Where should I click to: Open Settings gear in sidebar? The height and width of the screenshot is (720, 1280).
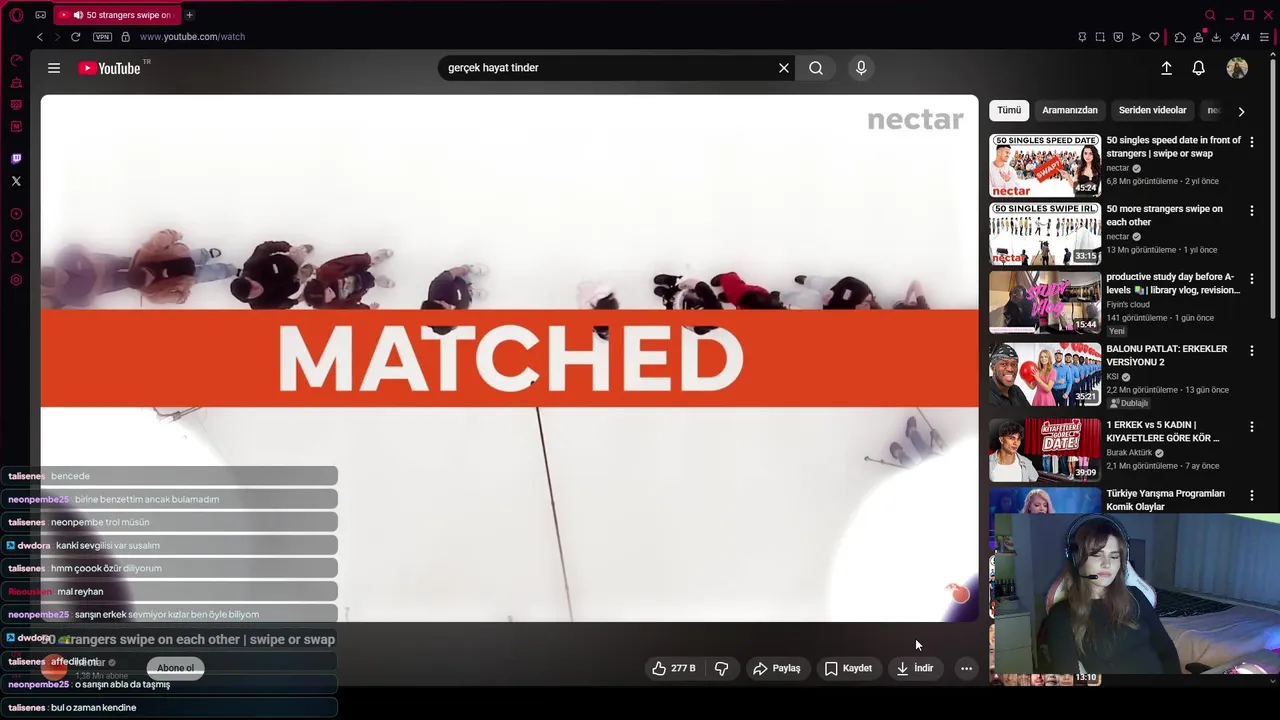(x=16, y=280)
